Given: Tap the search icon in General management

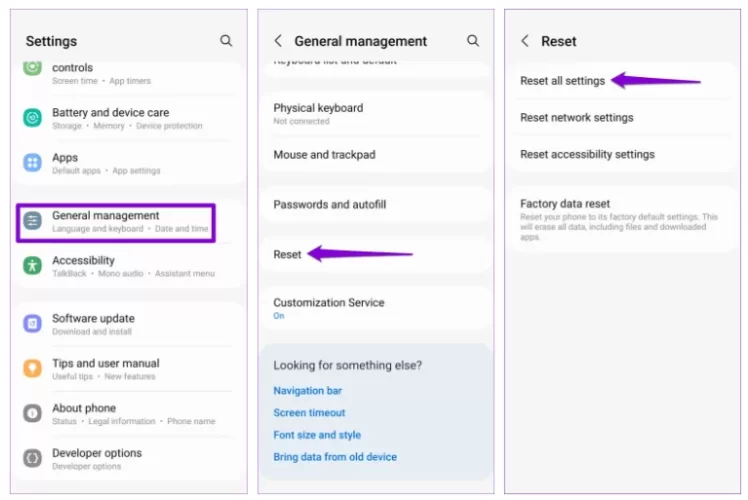Looking at the screenshot, I should (x=473, y=41).
